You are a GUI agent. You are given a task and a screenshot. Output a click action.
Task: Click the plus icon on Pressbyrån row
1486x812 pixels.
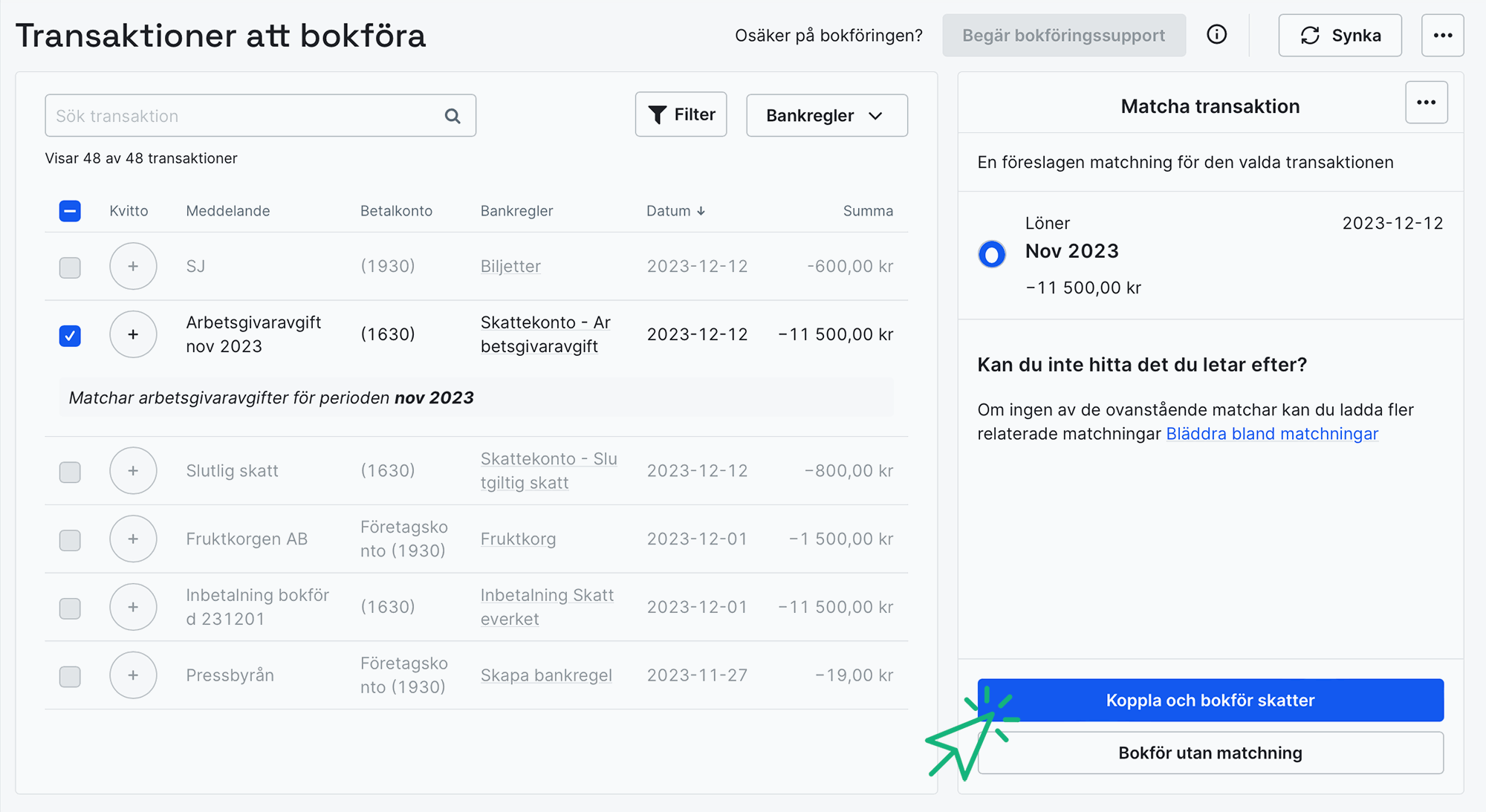point(133,675)
